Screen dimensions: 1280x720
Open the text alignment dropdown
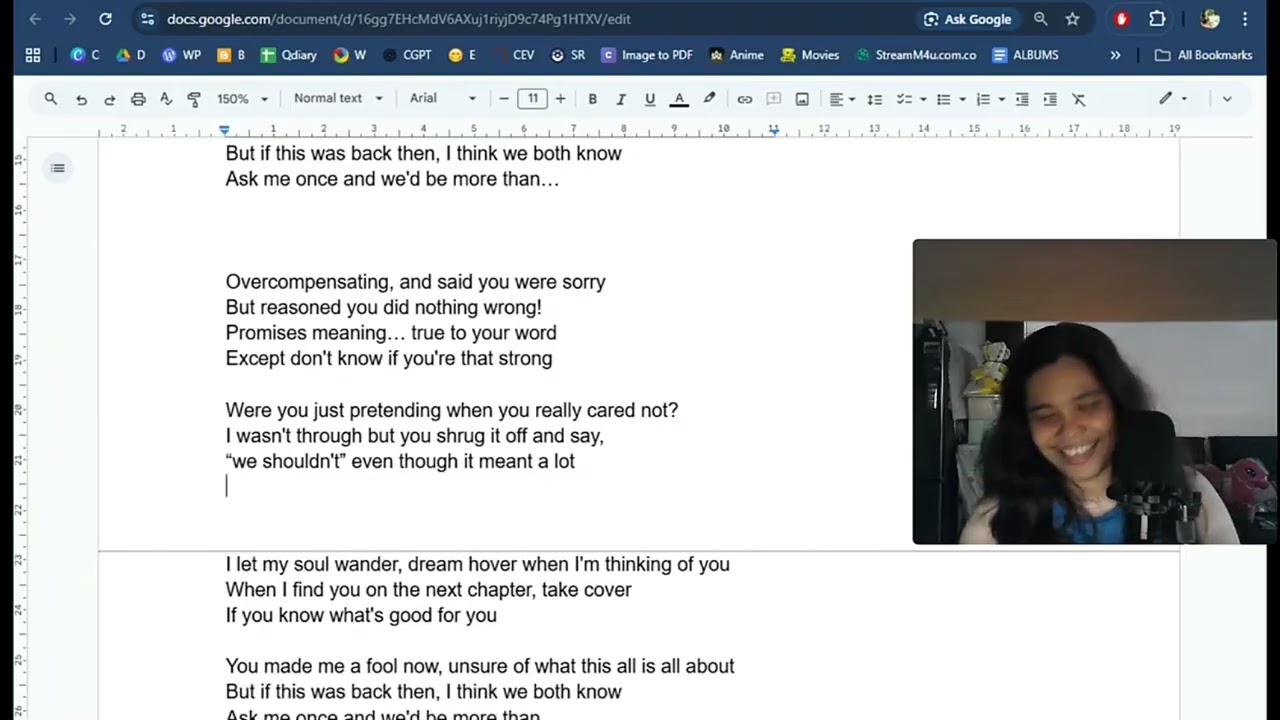pyautogui.click(x=842, y=99)
